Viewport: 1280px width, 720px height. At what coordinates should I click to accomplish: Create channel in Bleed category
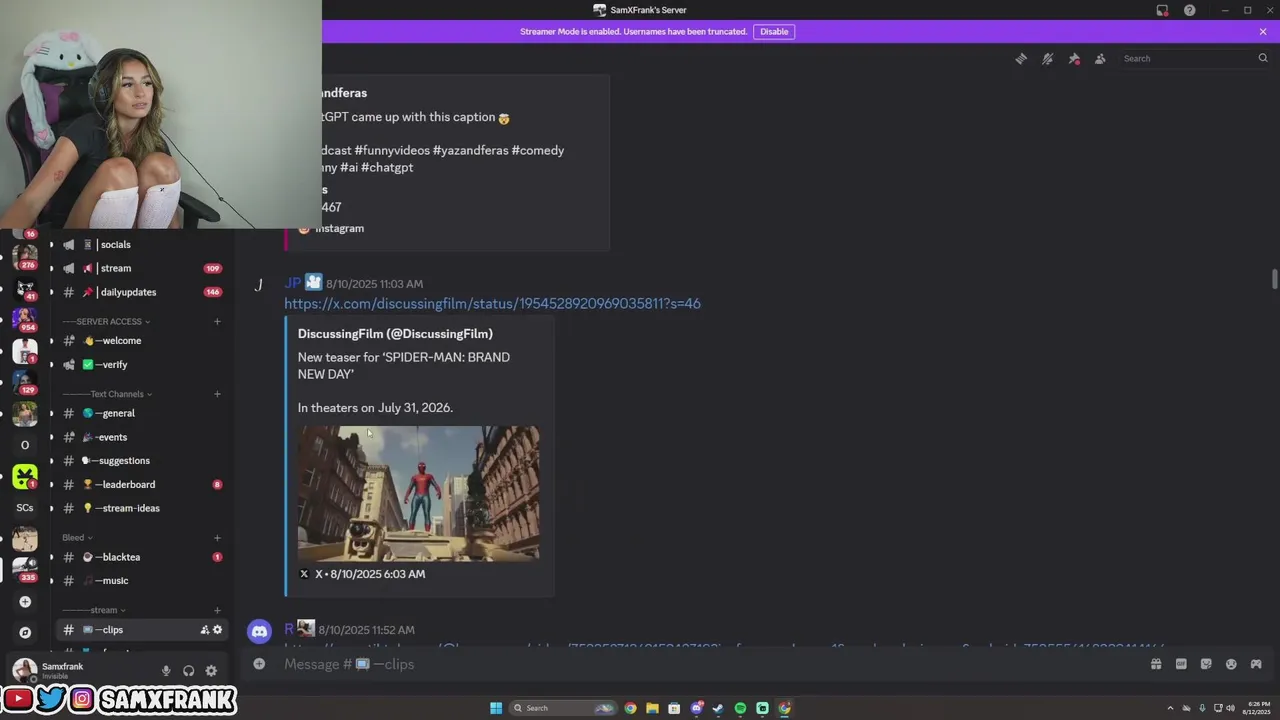click(217, 538)
